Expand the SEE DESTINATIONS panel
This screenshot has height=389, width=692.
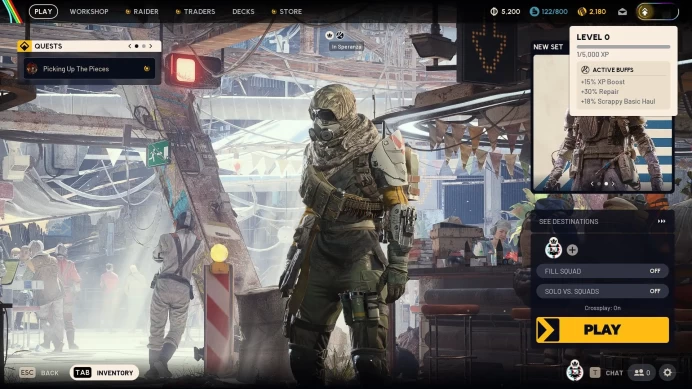(602, 222)
